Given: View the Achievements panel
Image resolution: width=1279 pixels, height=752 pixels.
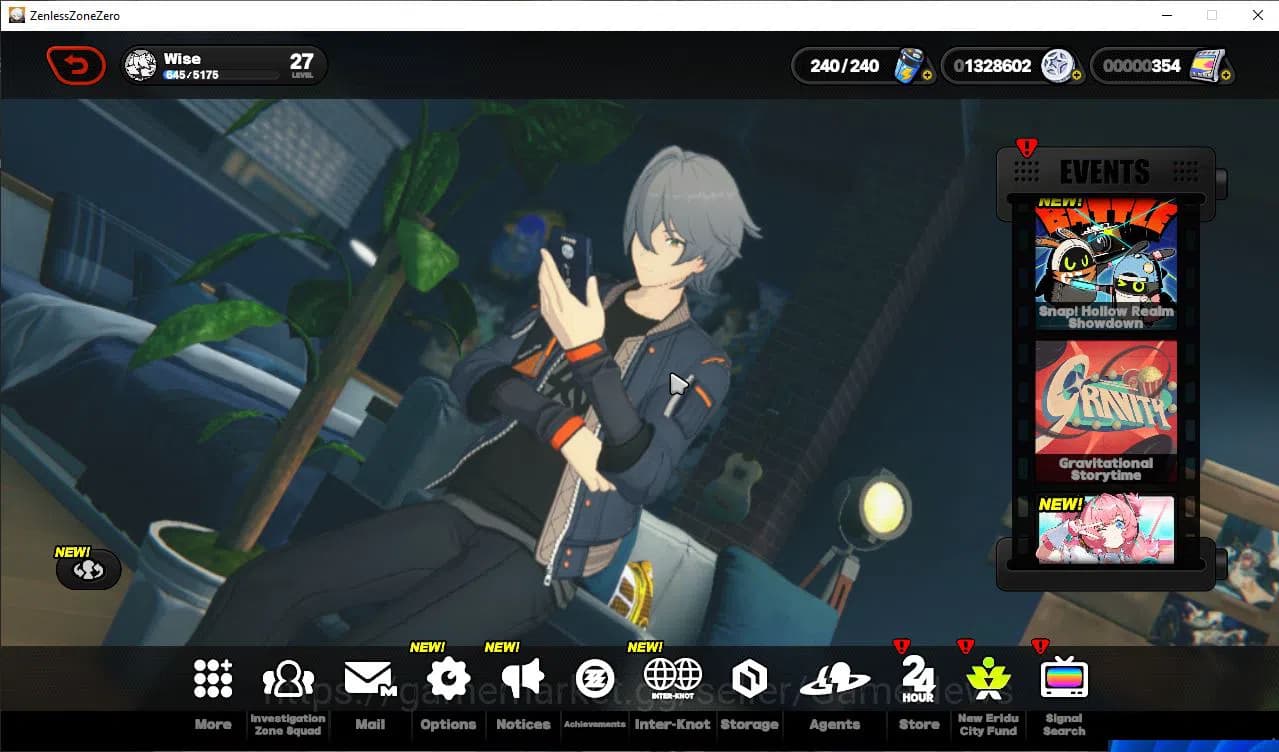Looking at the screenshot, I should click(x=597, y=676).
